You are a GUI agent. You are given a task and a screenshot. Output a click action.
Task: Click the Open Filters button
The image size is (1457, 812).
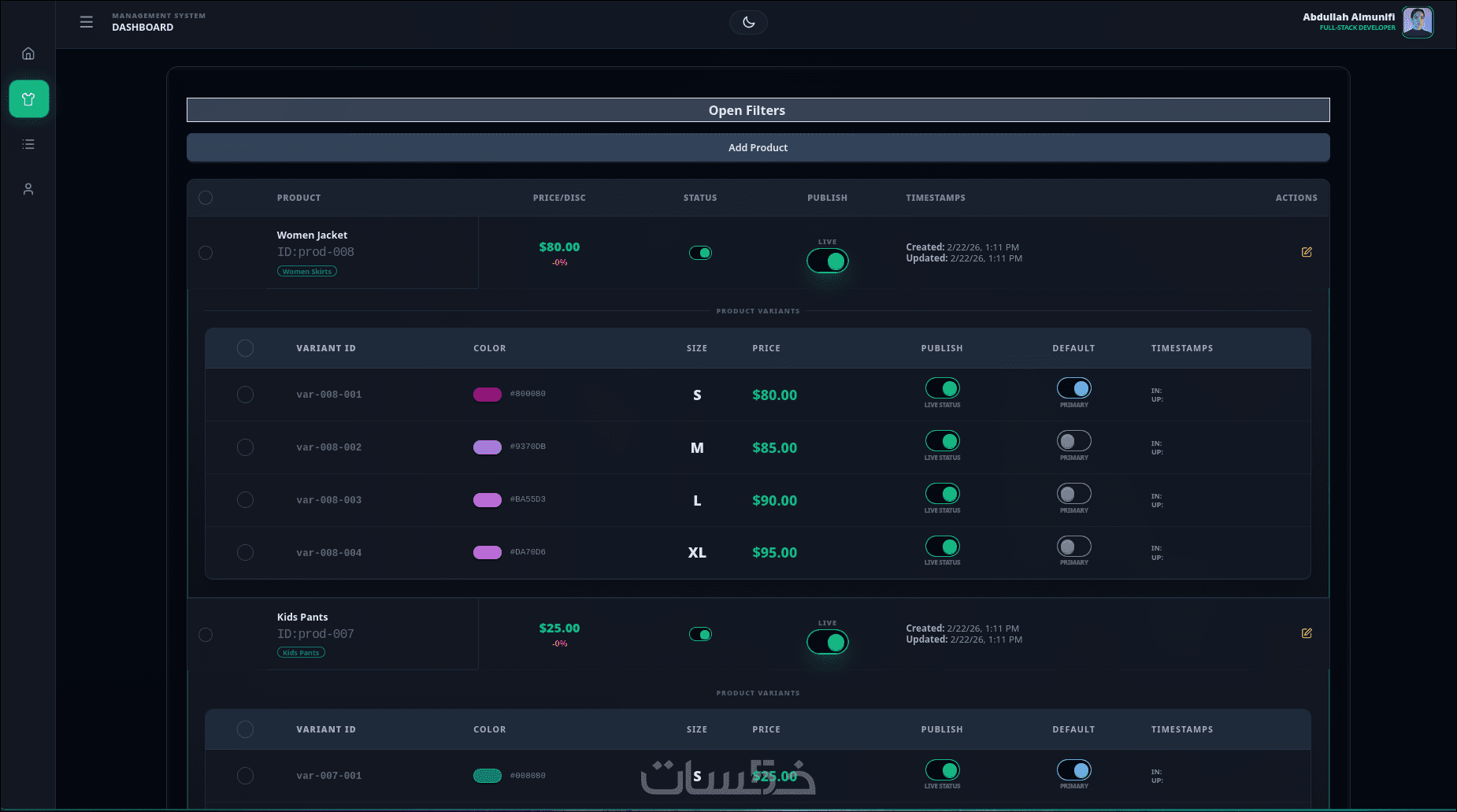pyautogui.click(x=758, y=110)
